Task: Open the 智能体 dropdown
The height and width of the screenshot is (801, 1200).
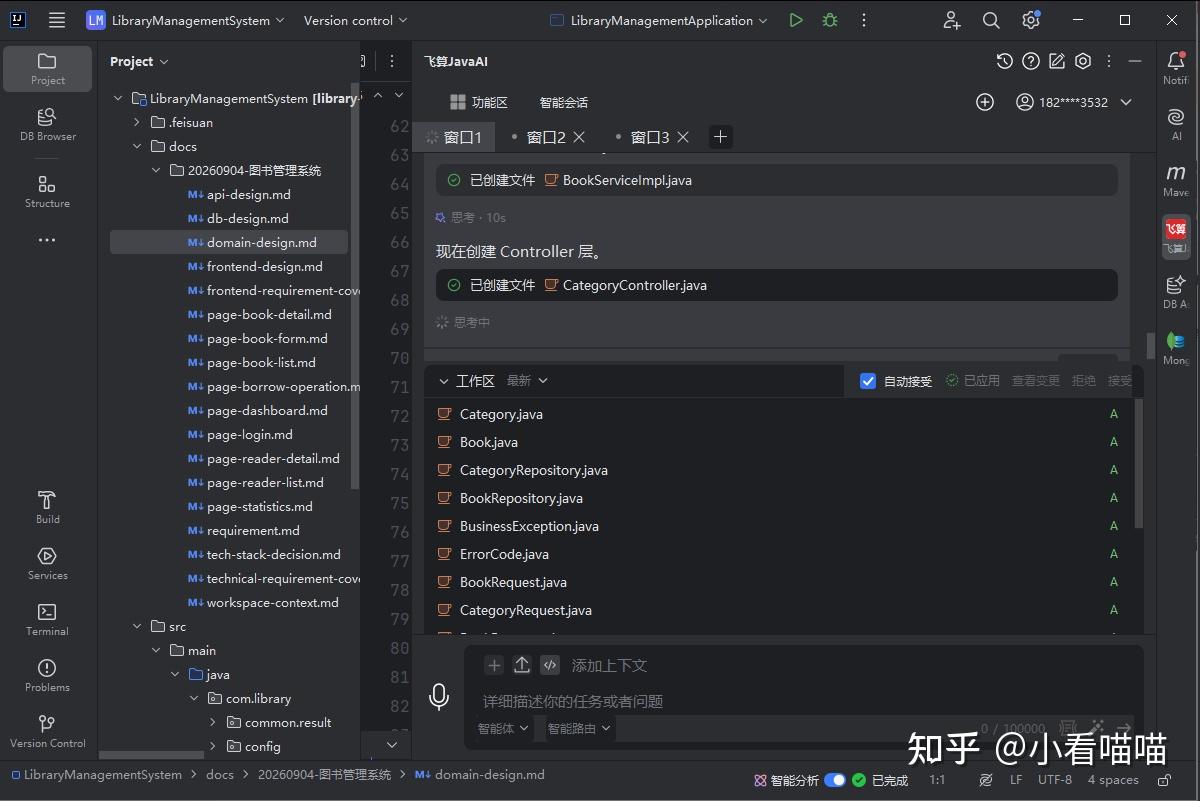Action: pos(503,728)
